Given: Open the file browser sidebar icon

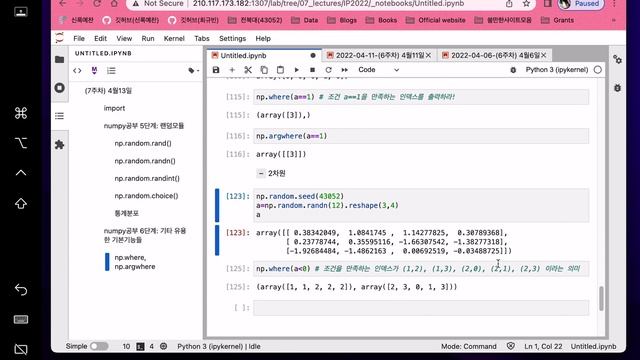Looking at the screenshot, I should click(60, 60).
